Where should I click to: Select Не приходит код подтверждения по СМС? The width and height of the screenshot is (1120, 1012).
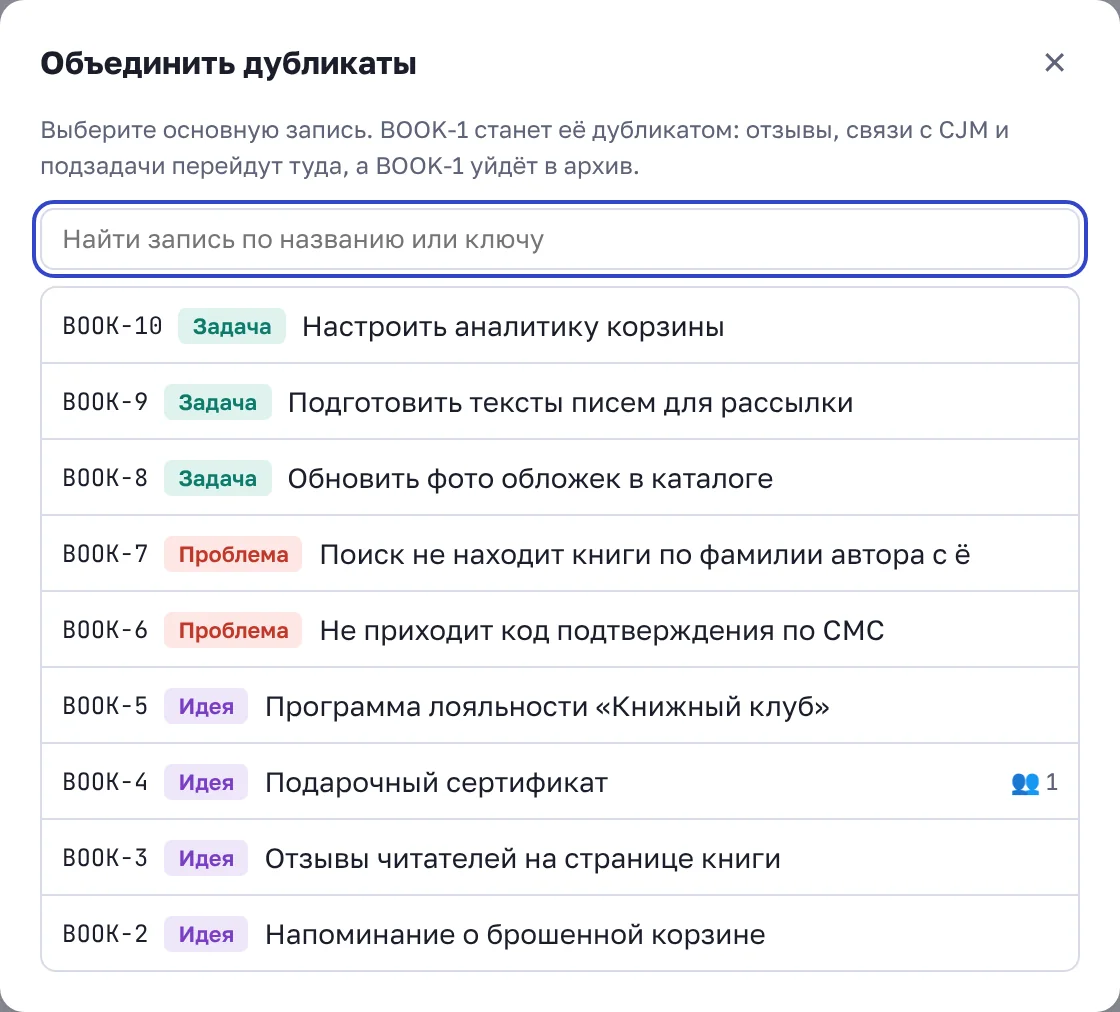point(560,630)
